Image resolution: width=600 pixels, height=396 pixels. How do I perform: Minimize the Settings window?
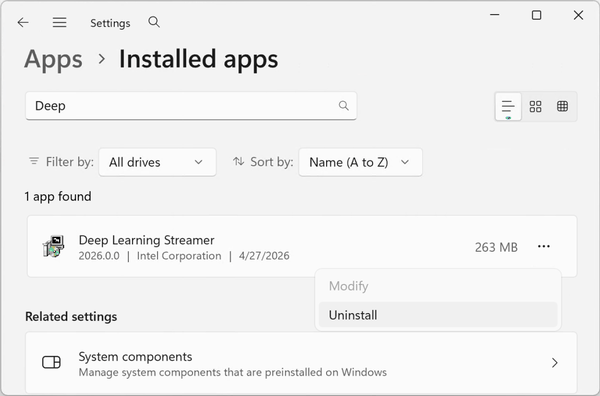coord(495,15)
